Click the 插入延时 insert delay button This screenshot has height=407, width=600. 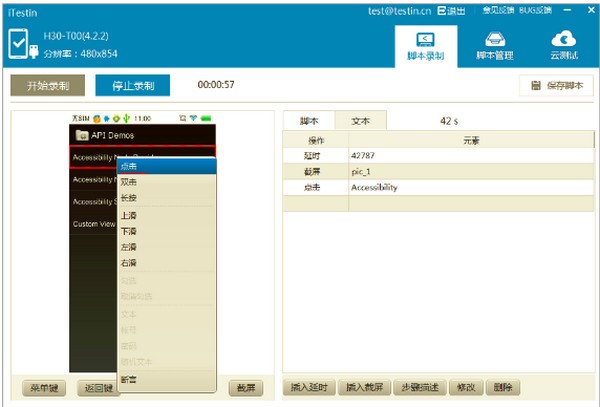[x=310, y=387]
